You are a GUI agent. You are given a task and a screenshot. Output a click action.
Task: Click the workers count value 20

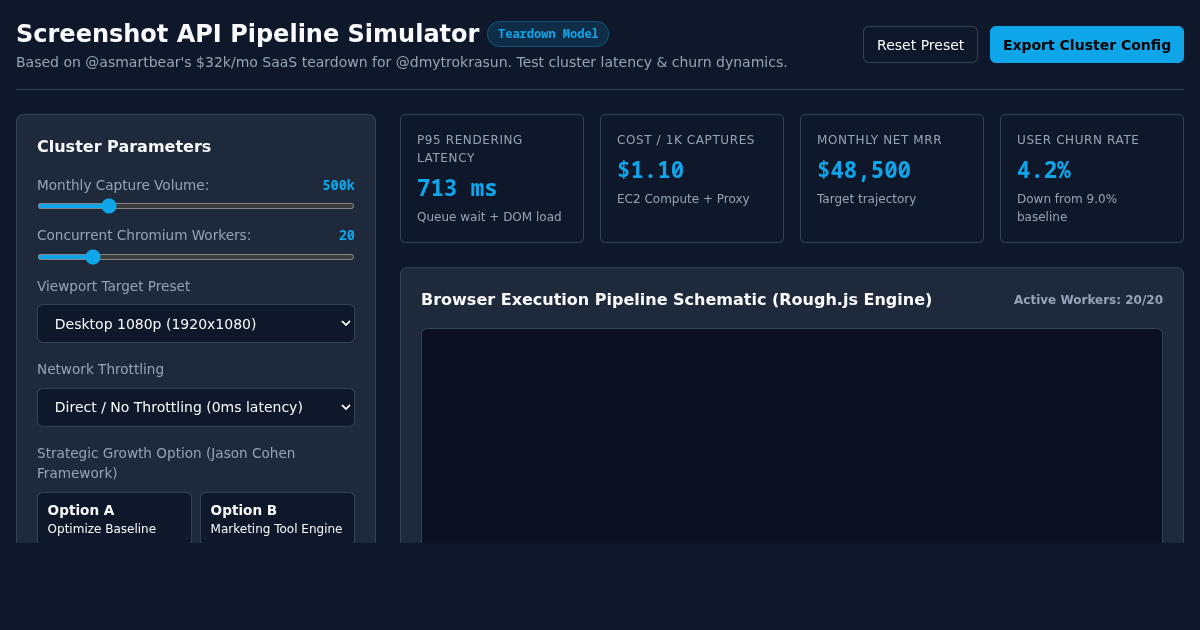coord(346,235)
